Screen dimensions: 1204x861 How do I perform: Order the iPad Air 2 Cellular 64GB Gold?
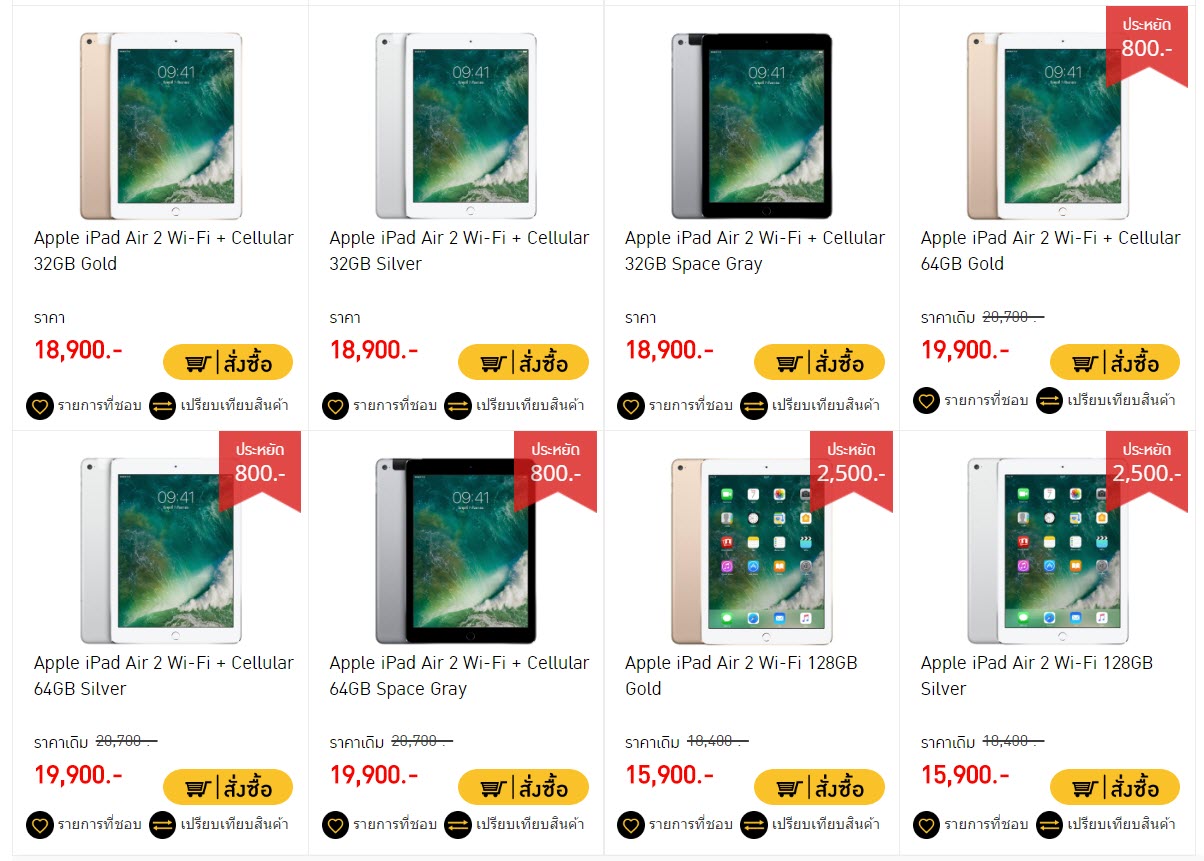coord(1115,362)
